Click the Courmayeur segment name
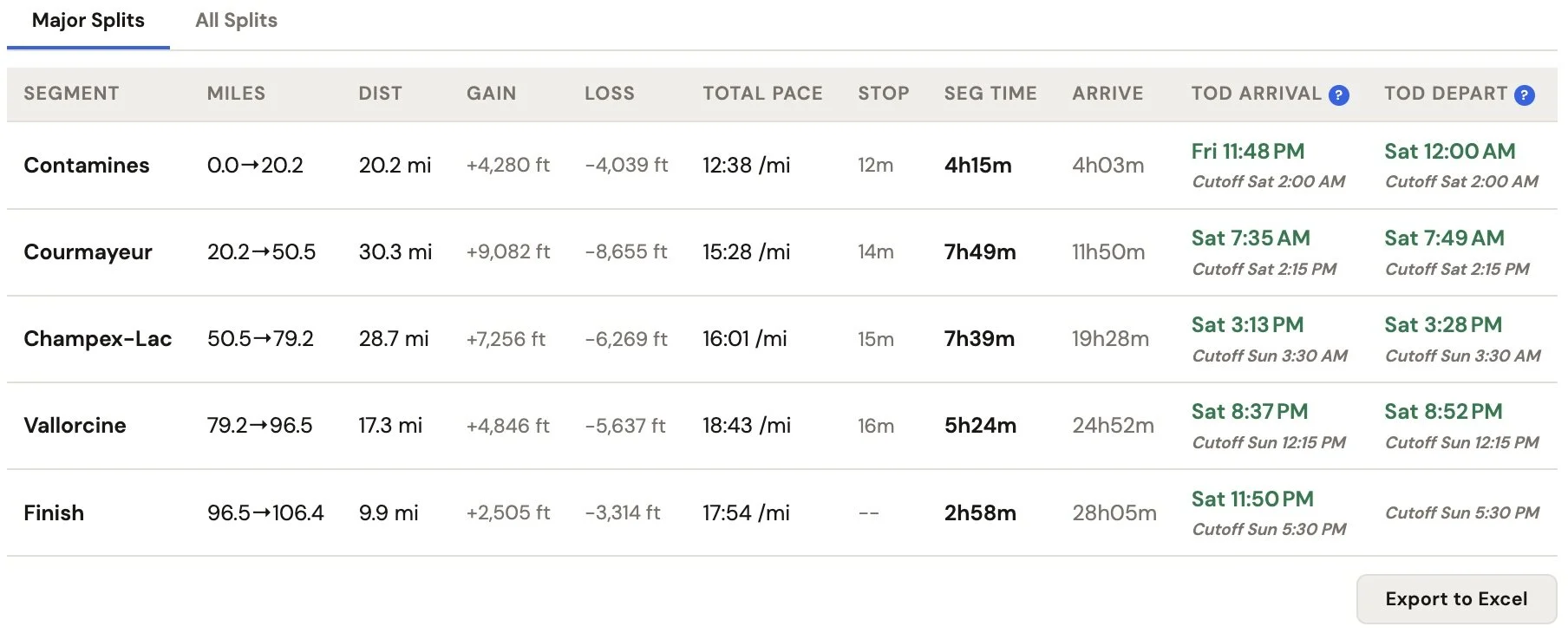This screenshot has height=633, width=1568. [88, 252]
